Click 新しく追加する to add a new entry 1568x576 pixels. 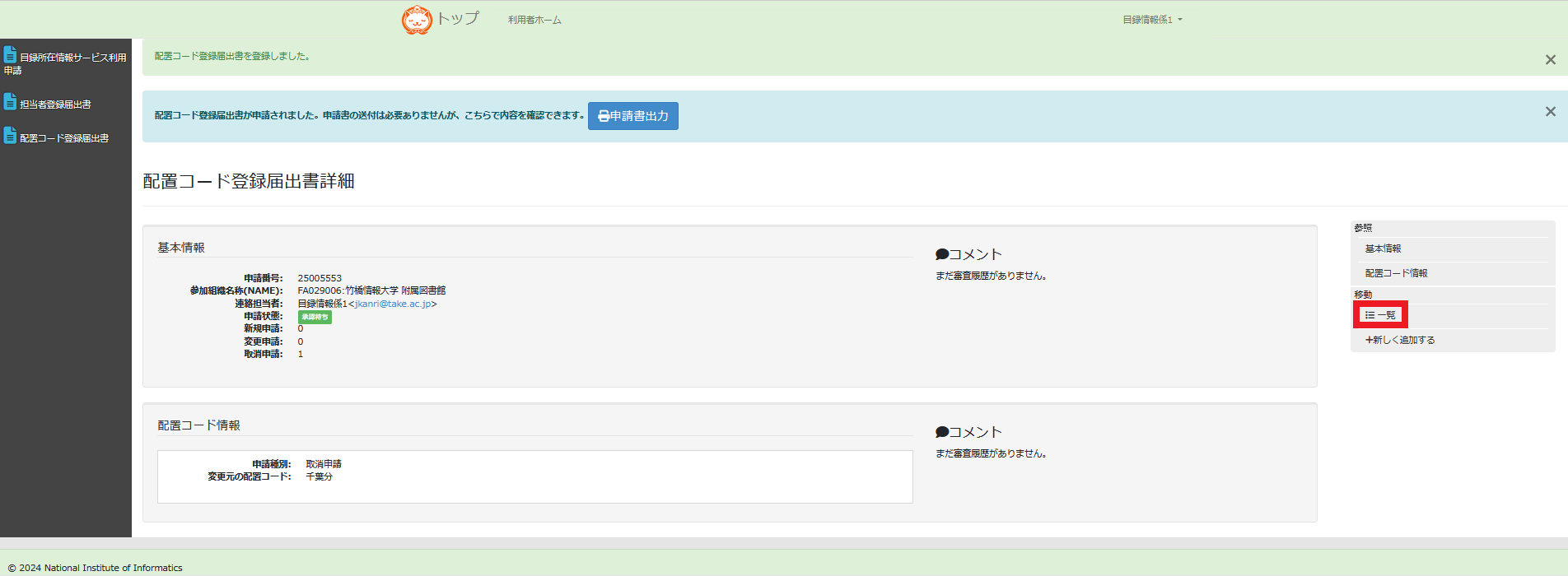click(x=1400, y=340)
